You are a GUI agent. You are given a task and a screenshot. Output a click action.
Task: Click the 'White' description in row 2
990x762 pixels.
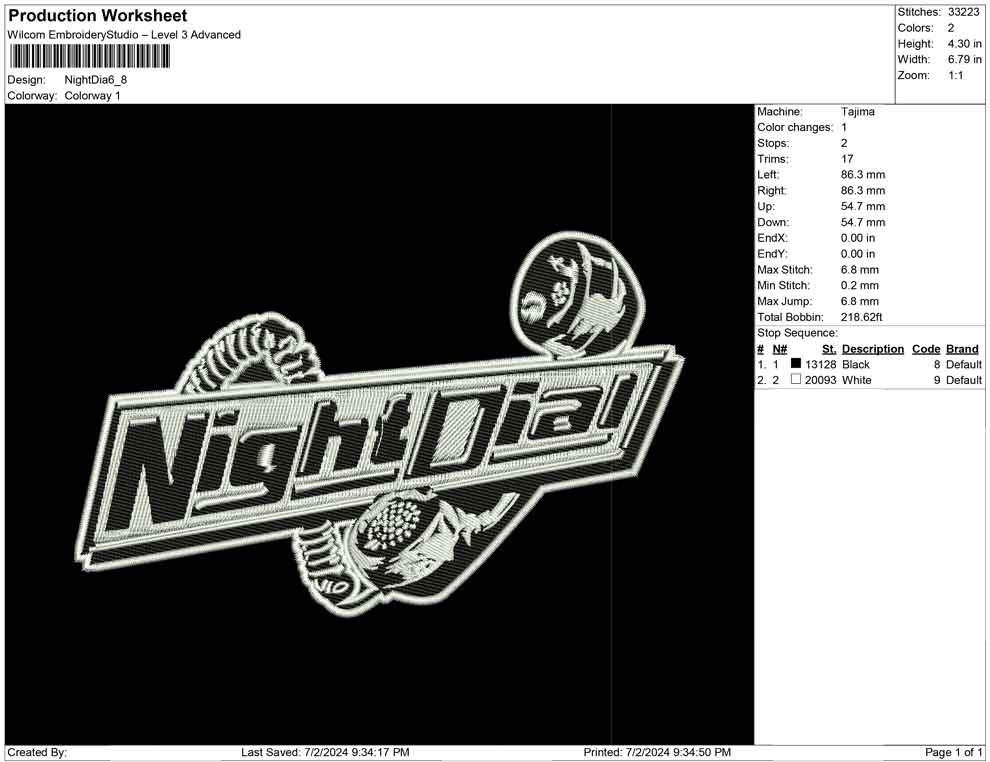[856, 380]
